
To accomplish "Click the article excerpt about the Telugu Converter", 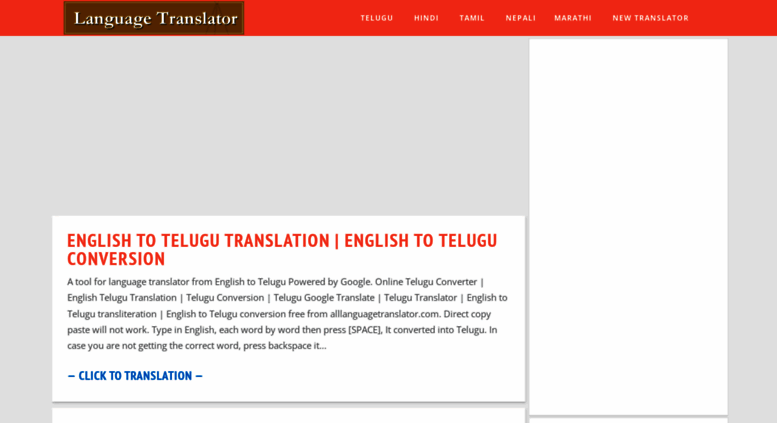I will (287, 314).
